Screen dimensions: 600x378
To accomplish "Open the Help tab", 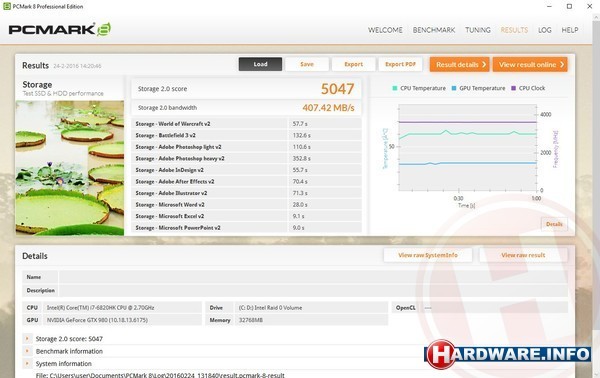I will coord(570,30).
